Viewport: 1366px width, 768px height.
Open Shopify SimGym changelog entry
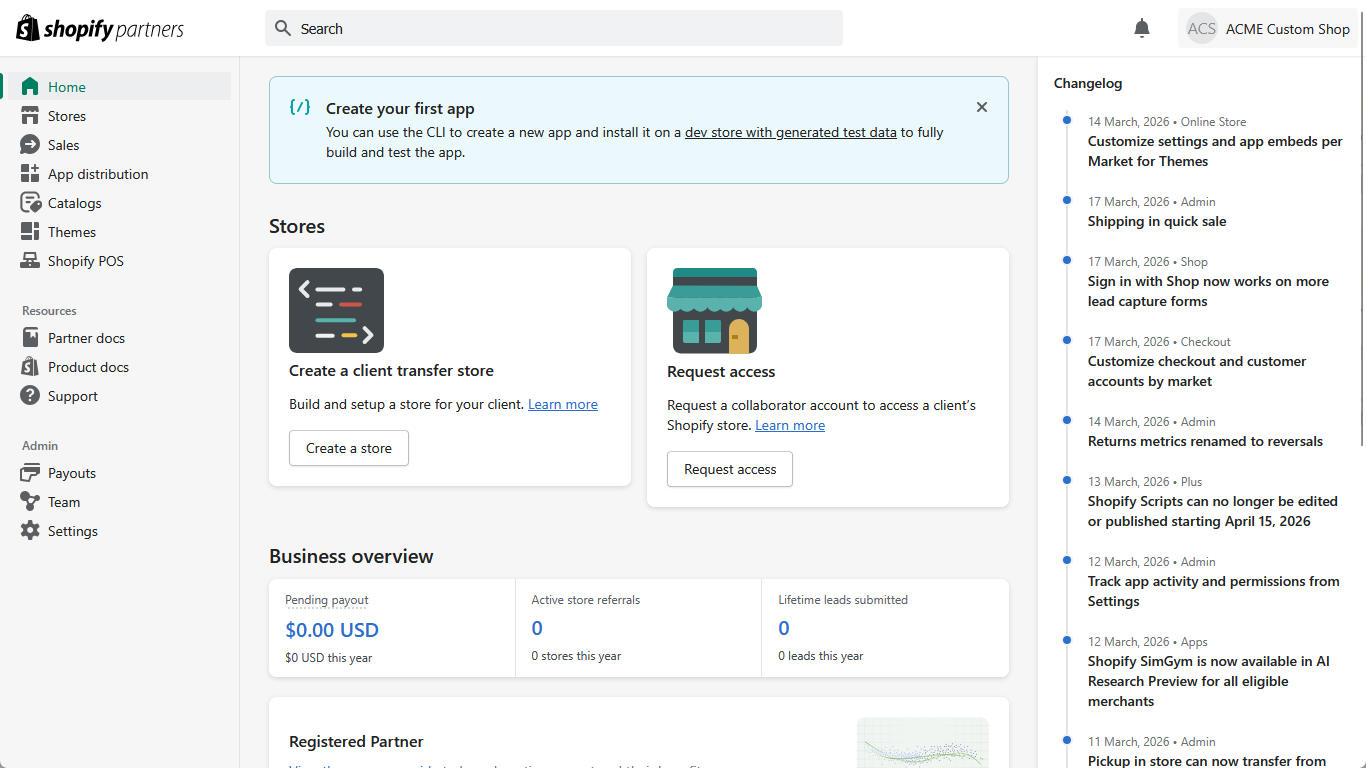click(x=1209, y=681)
